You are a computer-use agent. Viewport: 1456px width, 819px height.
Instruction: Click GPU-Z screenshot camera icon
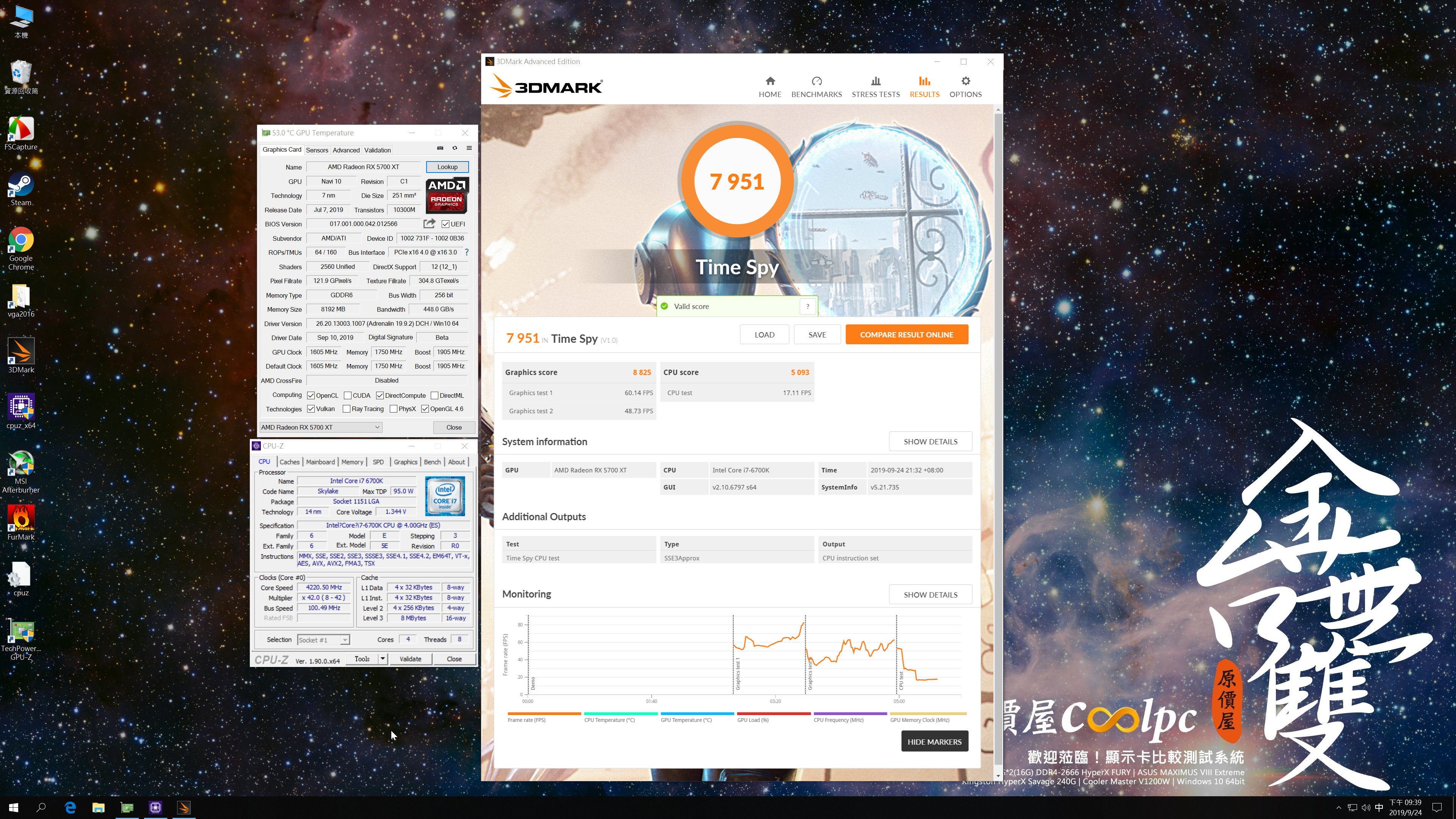(440, 148)
